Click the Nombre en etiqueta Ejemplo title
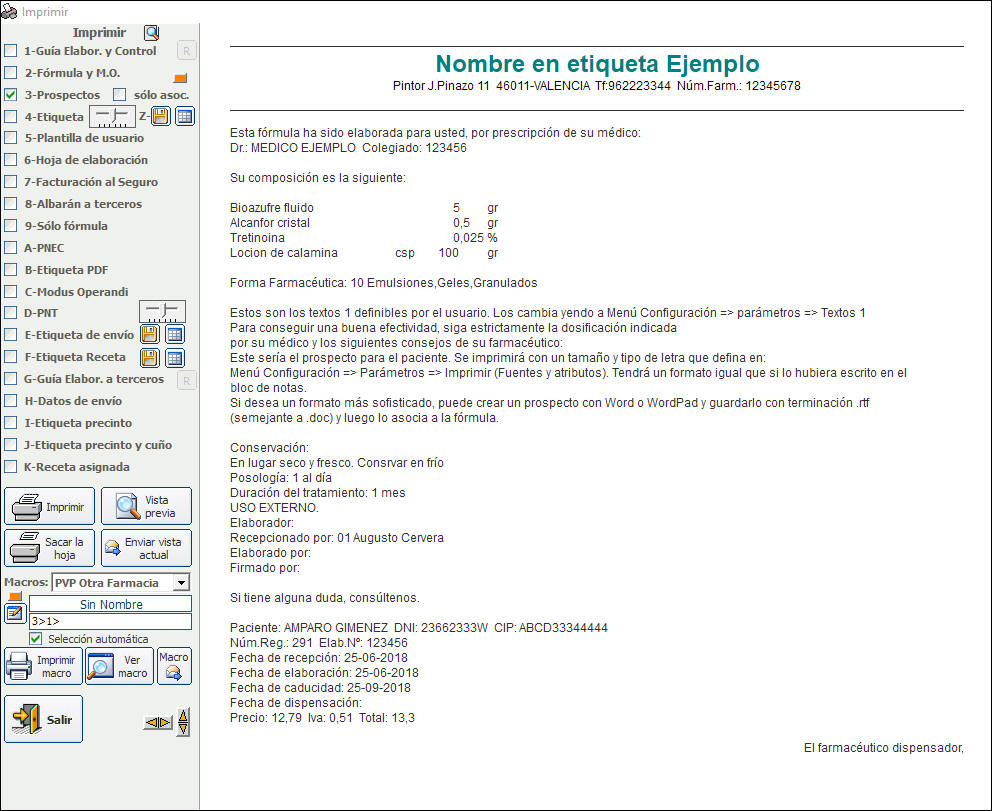 597,63
